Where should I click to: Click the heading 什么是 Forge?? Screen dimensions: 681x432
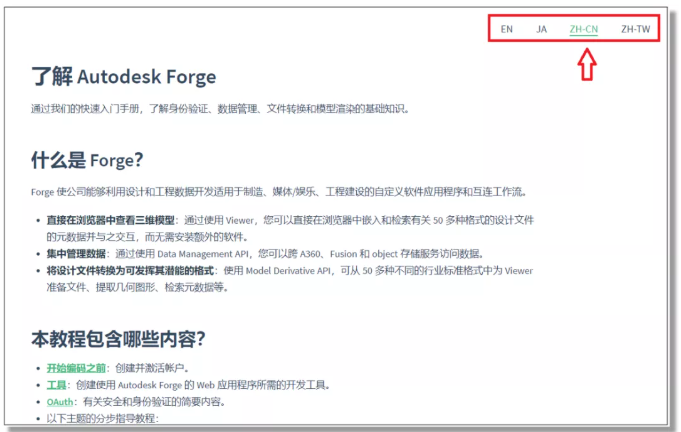[87, 160]
